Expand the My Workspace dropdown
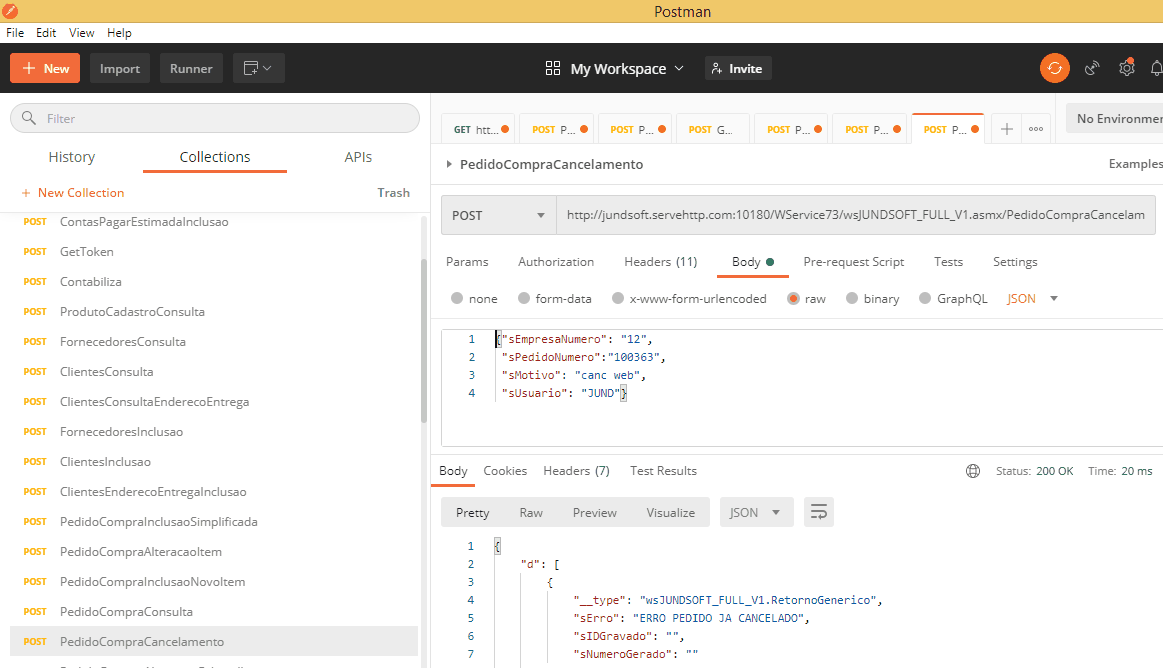 [615, 68]
